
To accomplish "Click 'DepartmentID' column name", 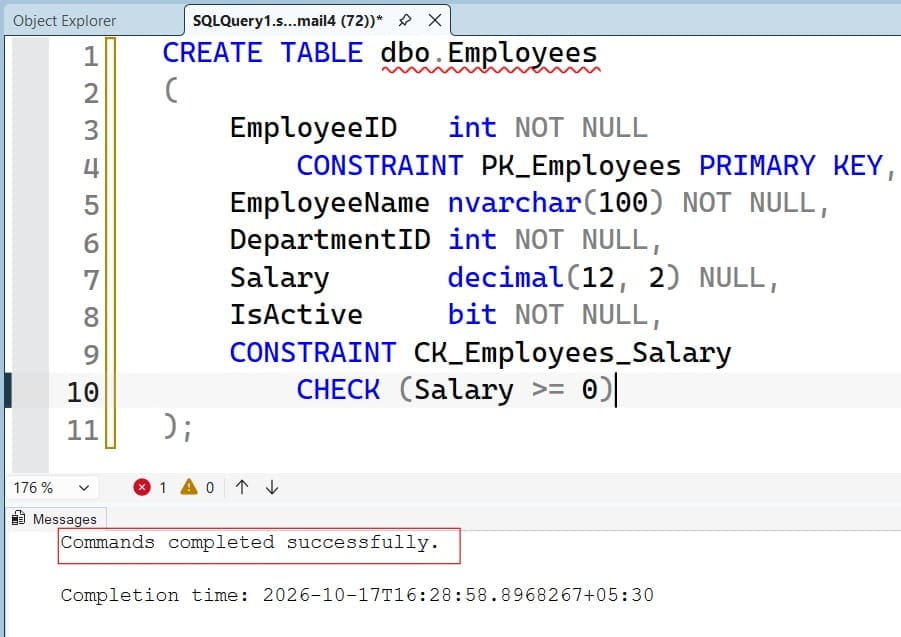I will click(330, 240).
